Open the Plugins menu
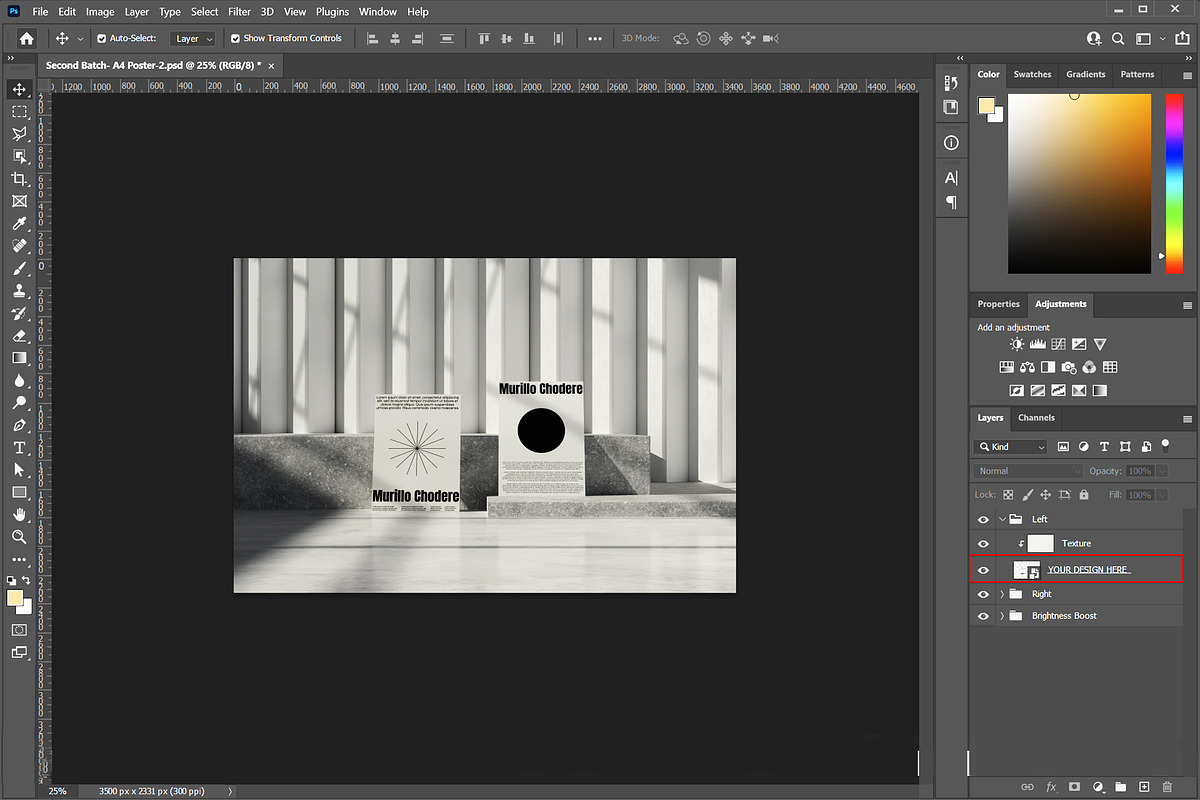 [x=332, y=12]
